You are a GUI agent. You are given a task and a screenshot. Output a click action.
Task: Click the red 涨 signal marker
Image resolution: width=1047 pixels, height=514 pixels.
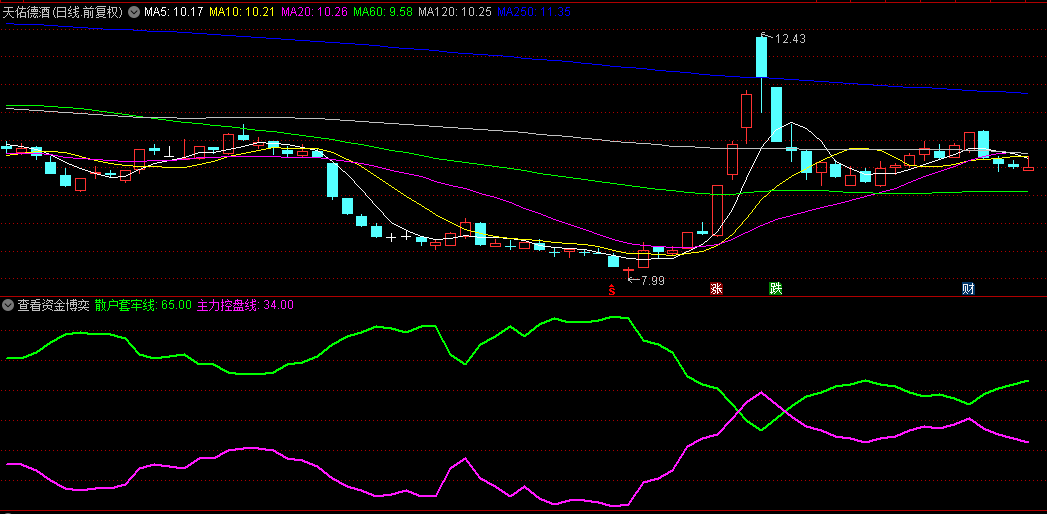[x=716, y=289]
